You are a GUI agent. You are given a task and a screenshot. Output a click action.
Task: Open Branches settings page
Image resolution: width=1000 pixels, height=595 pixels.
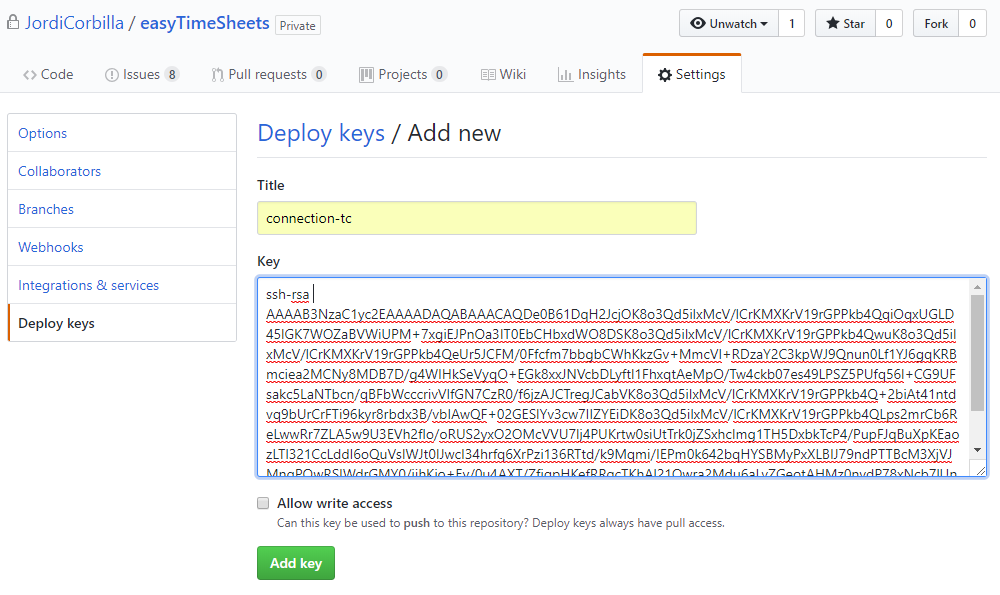click(122, 209)
